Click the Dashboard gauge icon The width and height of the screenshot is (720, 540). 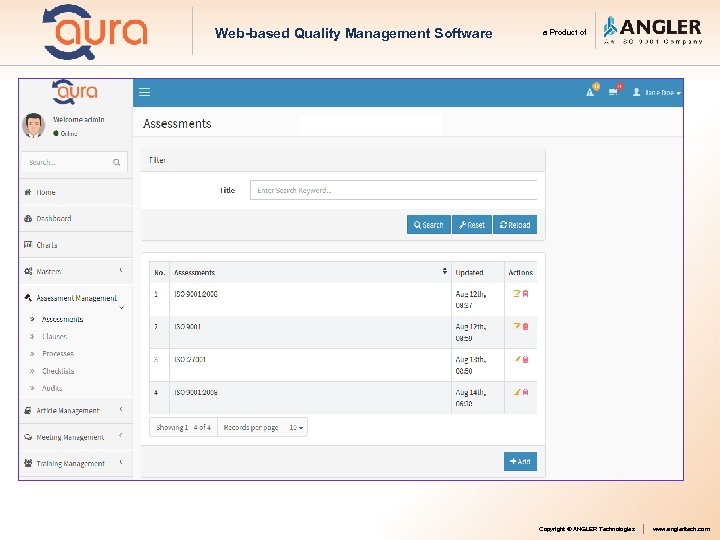click(x=28, y=219)
